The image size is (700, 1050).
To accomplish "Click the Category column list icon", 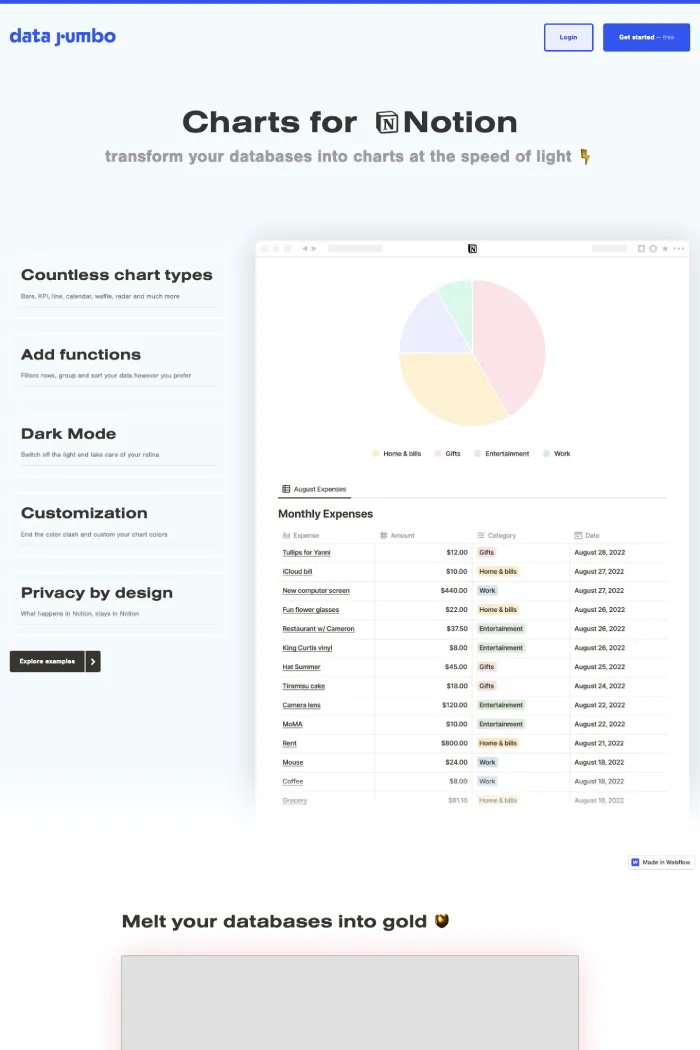I will (482, 533).
